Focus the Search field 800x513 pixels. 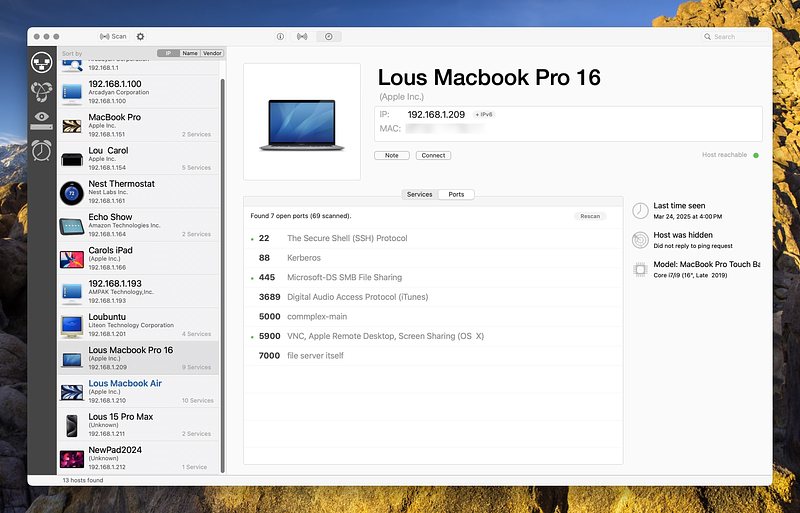[x=735, y=37]
